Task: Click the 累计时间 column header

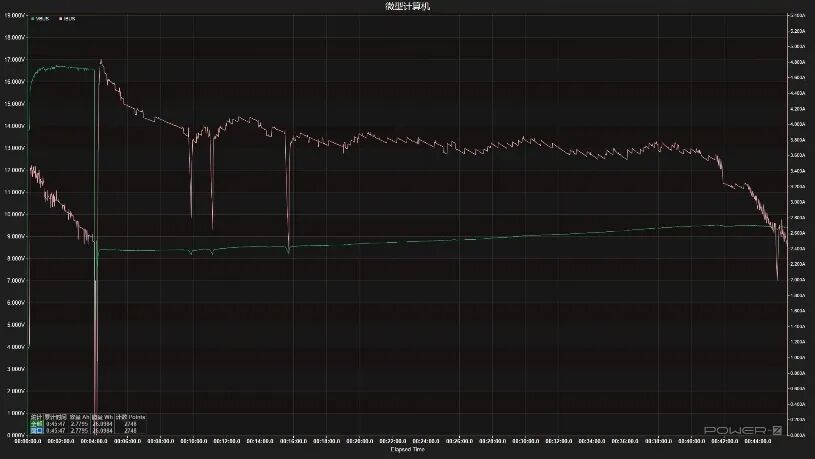Action: [x=54, y=417]
